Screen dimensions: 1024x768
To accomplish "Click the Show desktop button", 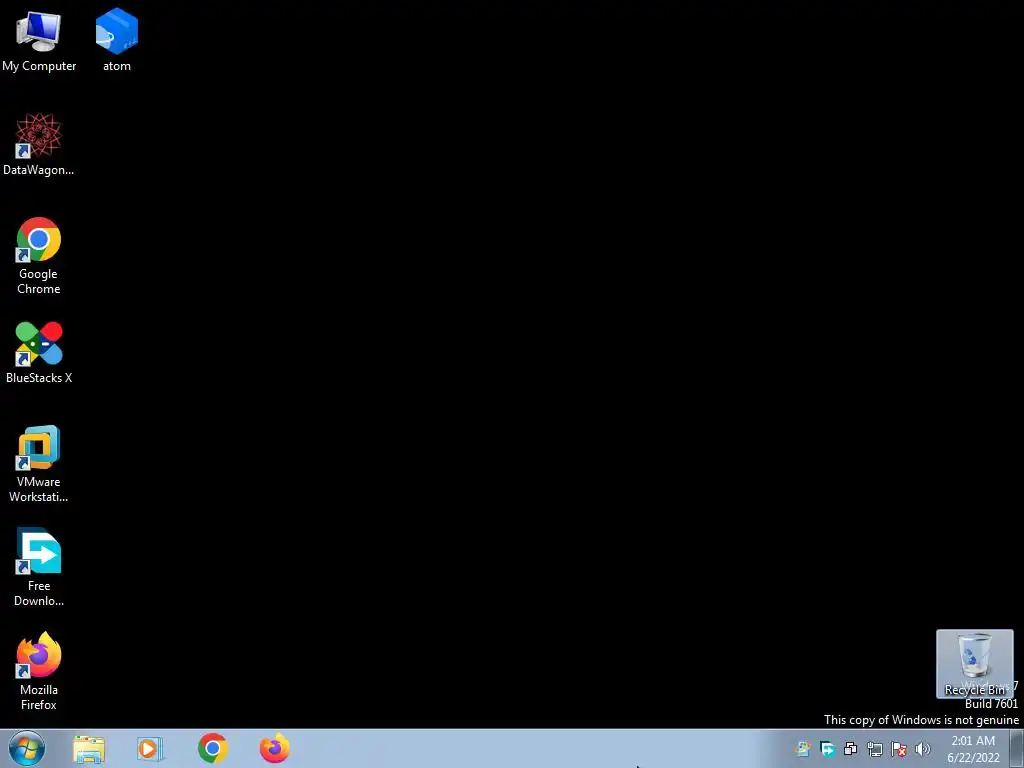I will (1017, 748).
